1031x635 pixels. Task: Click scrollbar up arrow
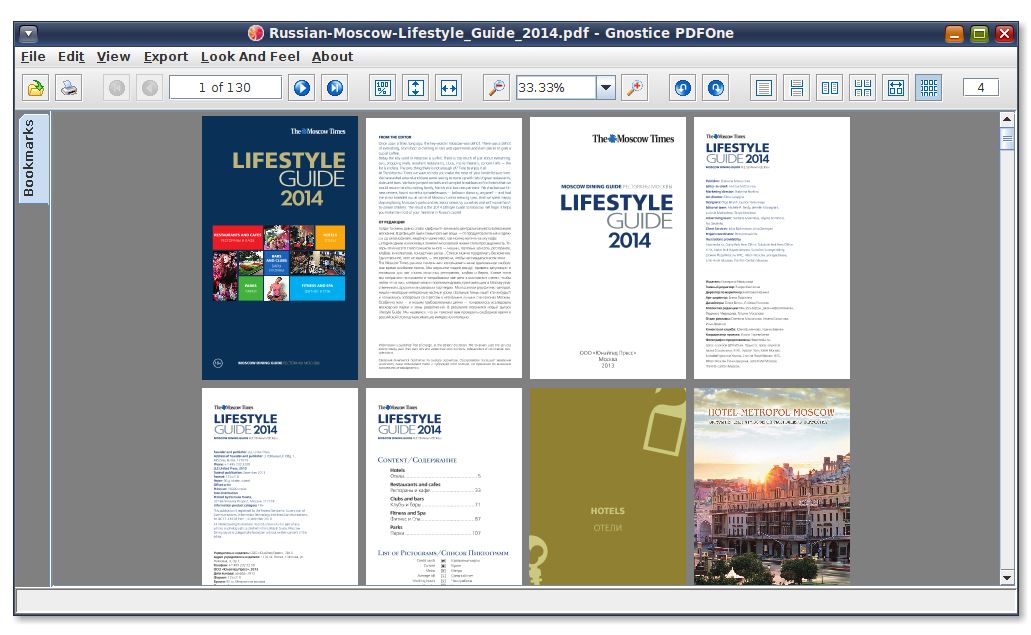[x=1007, y=120]
